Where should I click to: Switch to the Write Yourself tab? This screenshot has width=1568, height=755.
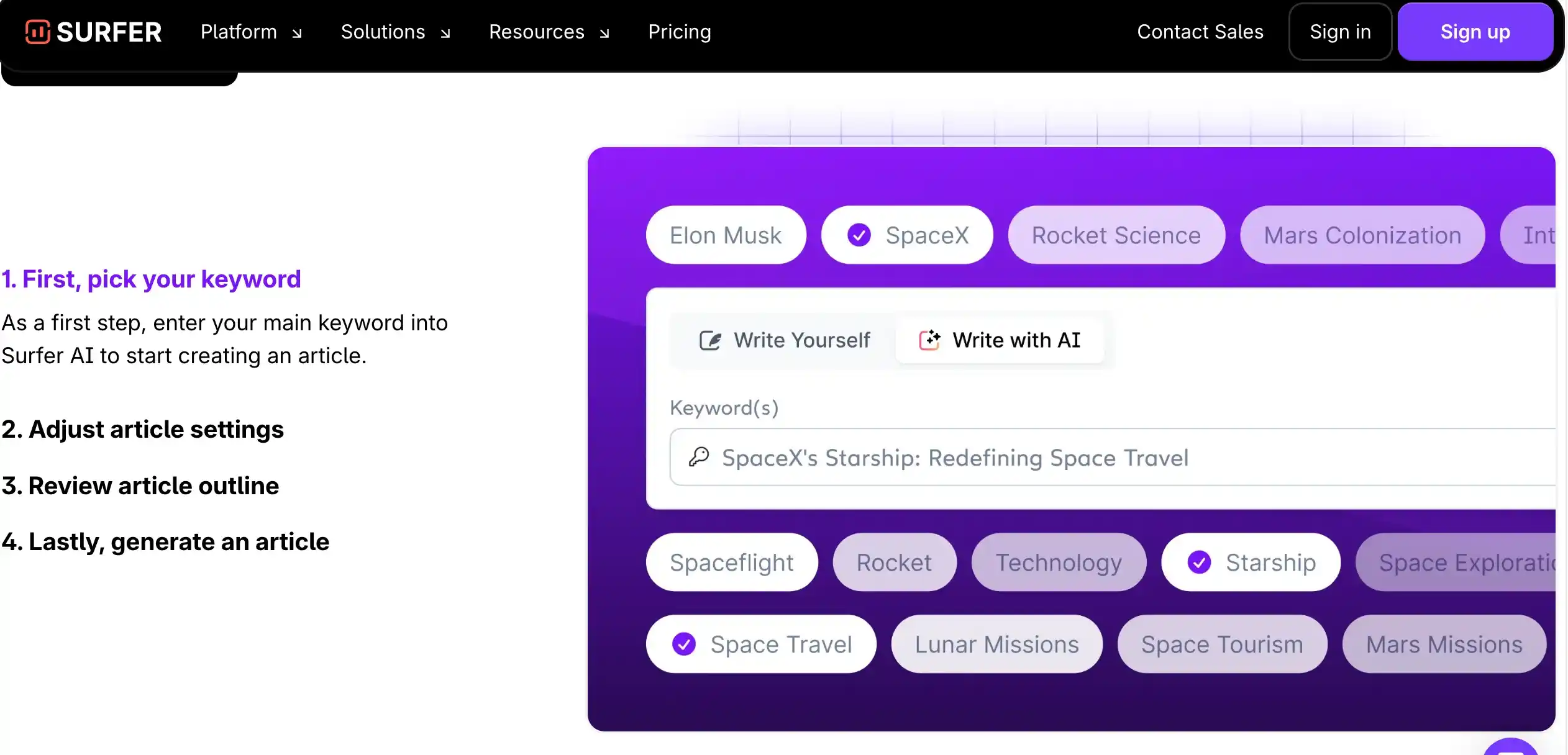tap(785, 340)
